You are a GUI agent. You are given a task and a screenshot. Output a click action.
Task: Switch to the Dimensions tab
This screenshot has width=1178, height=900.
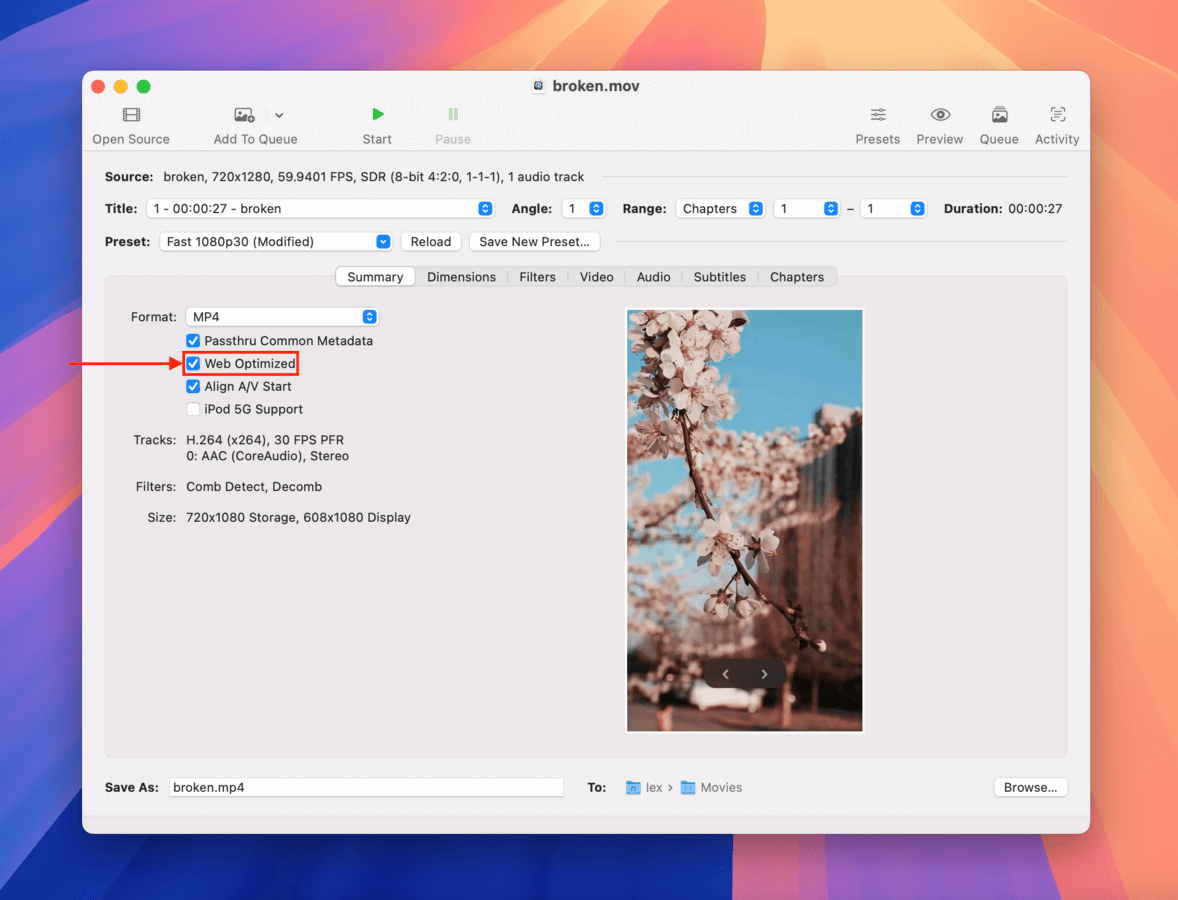point(461,277)
